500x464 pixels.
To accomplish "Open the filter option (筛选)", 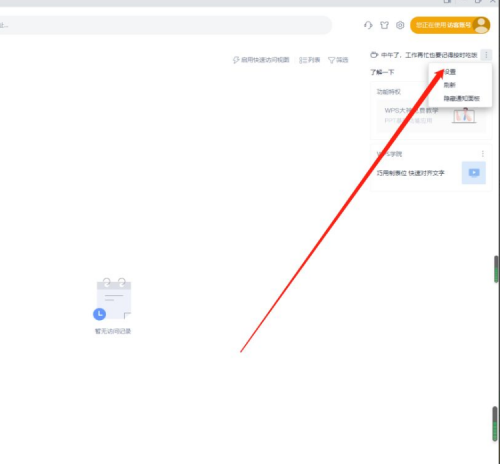I will (x=338, y=60).
